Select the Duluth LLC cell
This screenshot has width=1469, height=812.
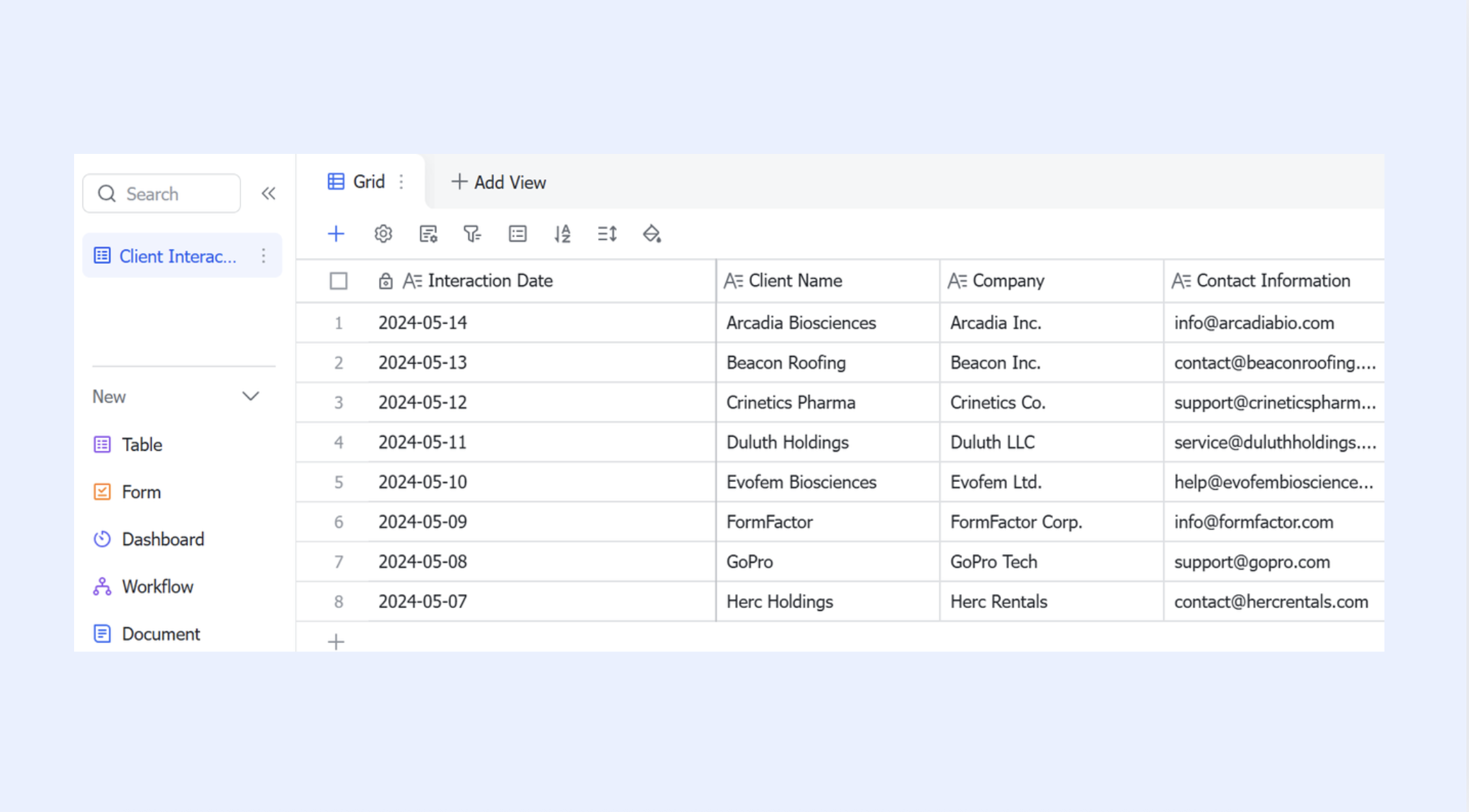1052,442
